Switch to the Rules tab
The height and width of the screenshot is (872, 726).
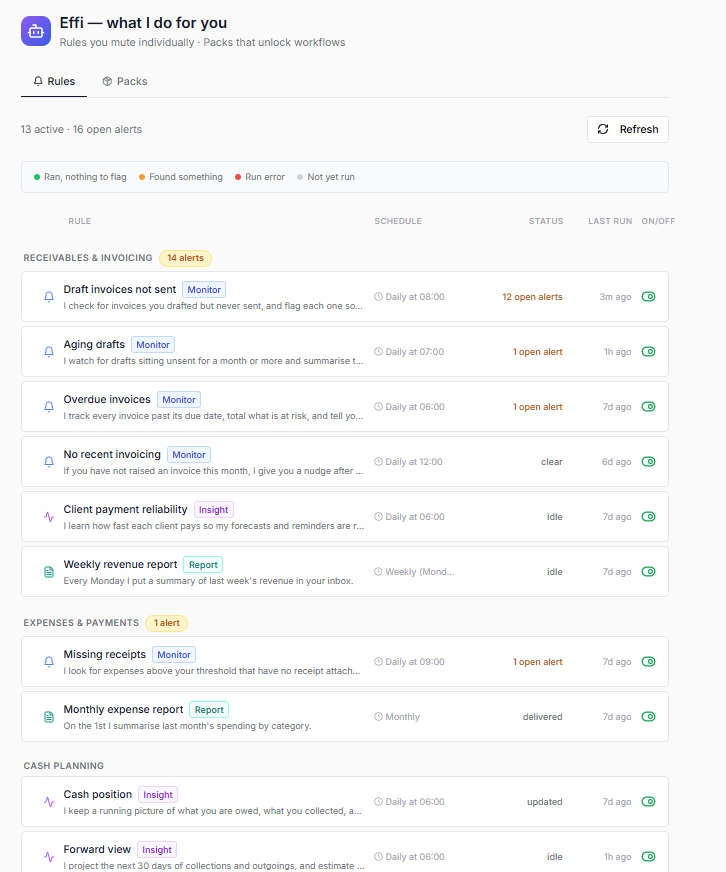point(54,81)
